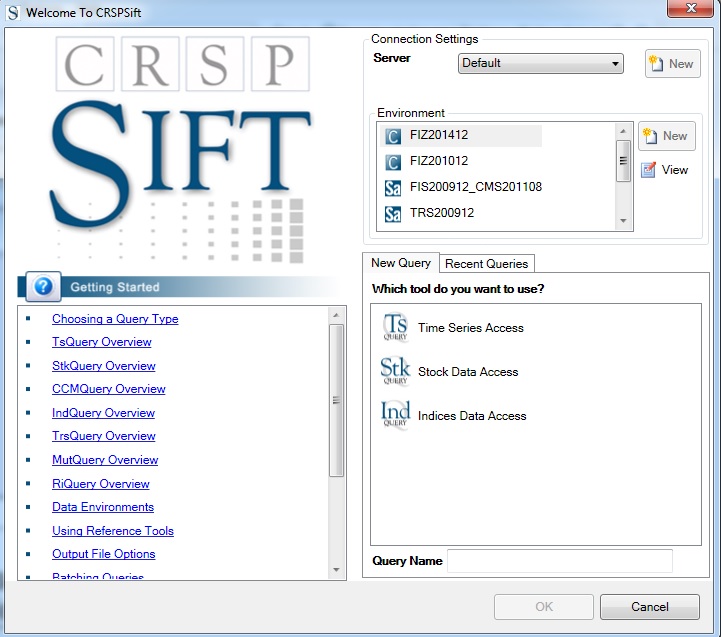The image size is (721, 637).
Task: Click the Getting Started help icon
Action: pyautogui.click(x=43, y=287)
